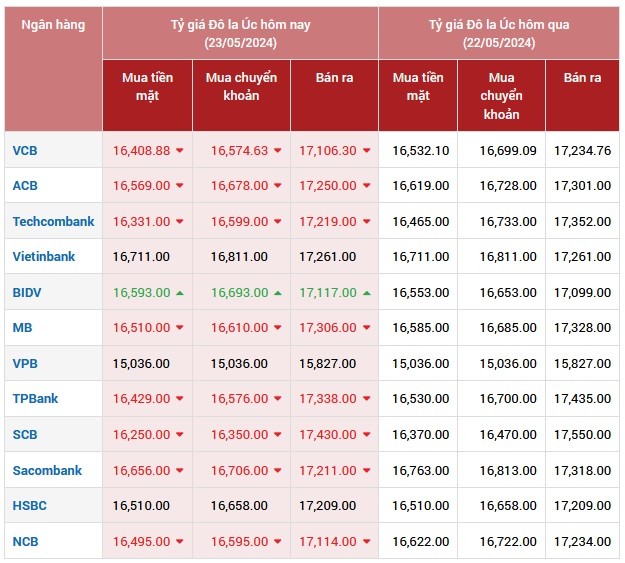Click VPB's 15,827.00 sell rate for yesterday
625x563 pixels.
click(x=582, y=364)
